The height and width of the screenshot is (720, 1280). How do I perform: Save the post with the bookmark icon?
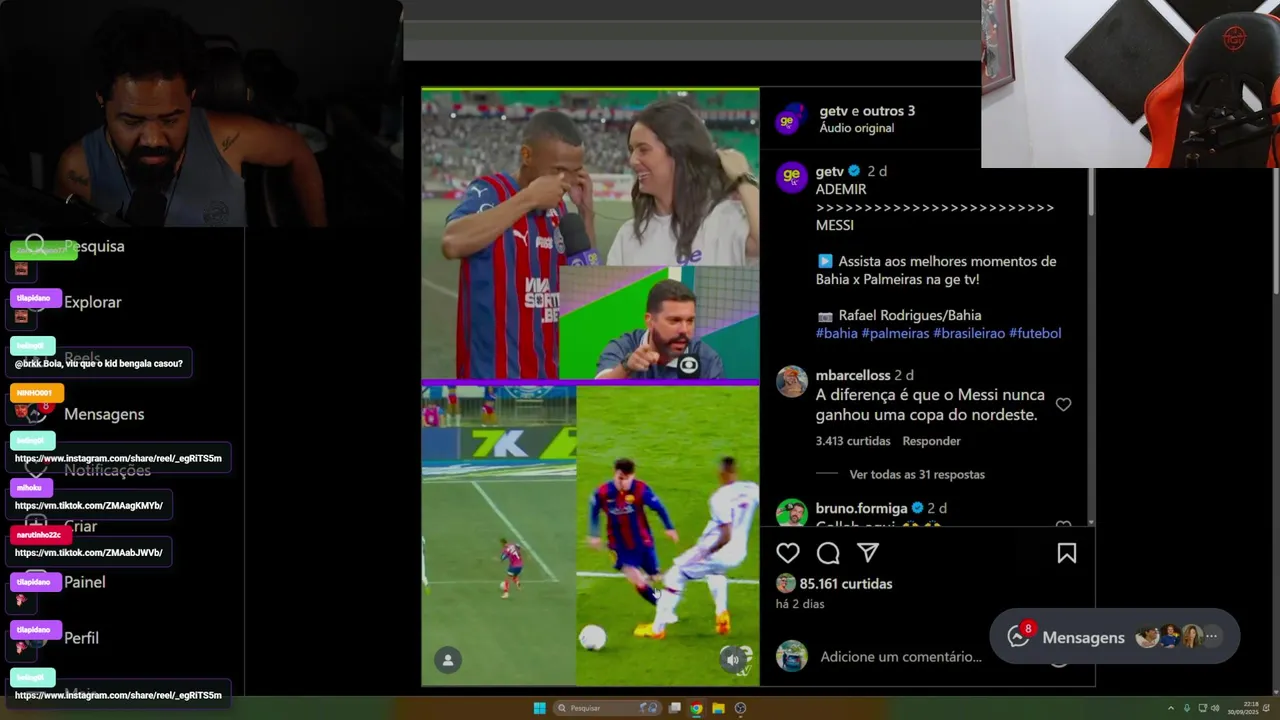click(x=1067, y=553)
